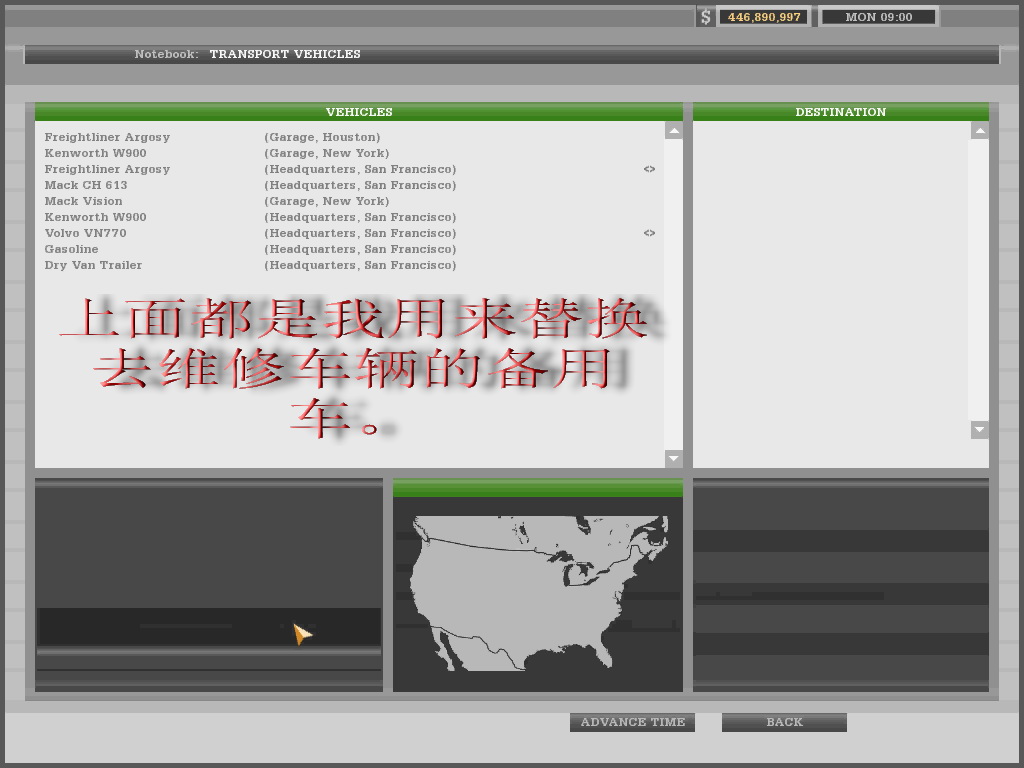
Task: Click the DESTINATION panel header
Action: pyautogui.click(x=840, y=112)
